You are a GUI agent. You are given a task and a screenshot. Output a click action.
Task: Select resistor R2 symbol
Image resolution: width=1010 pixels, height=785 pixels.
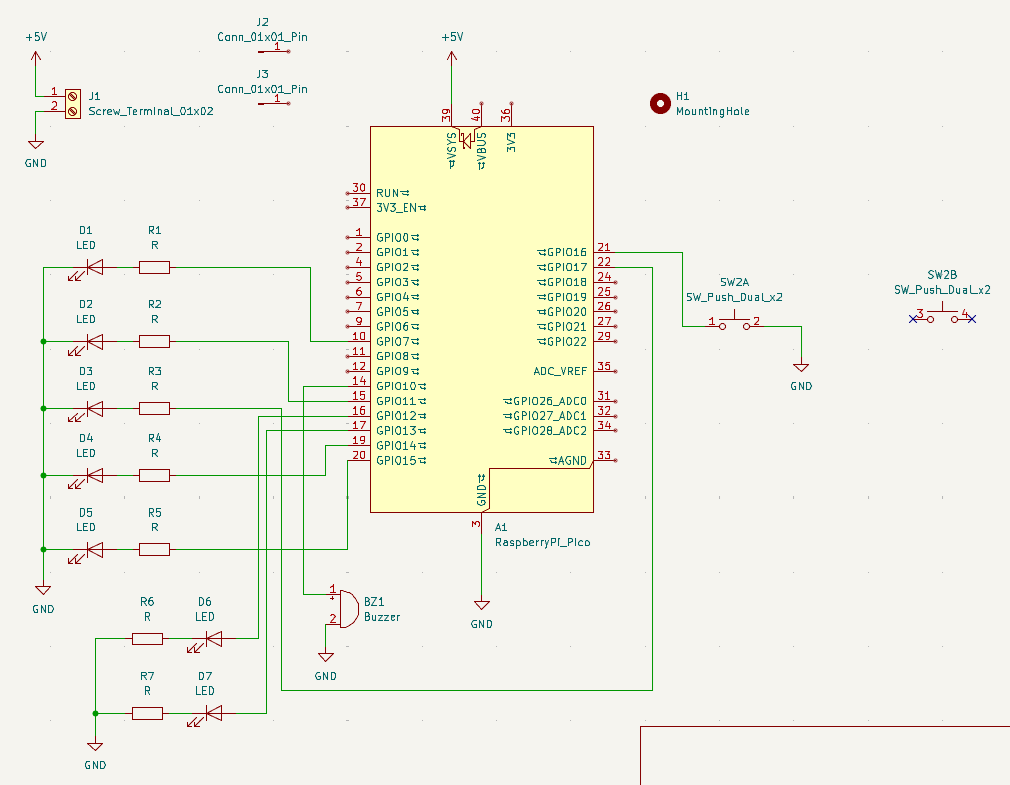point(155,342)
